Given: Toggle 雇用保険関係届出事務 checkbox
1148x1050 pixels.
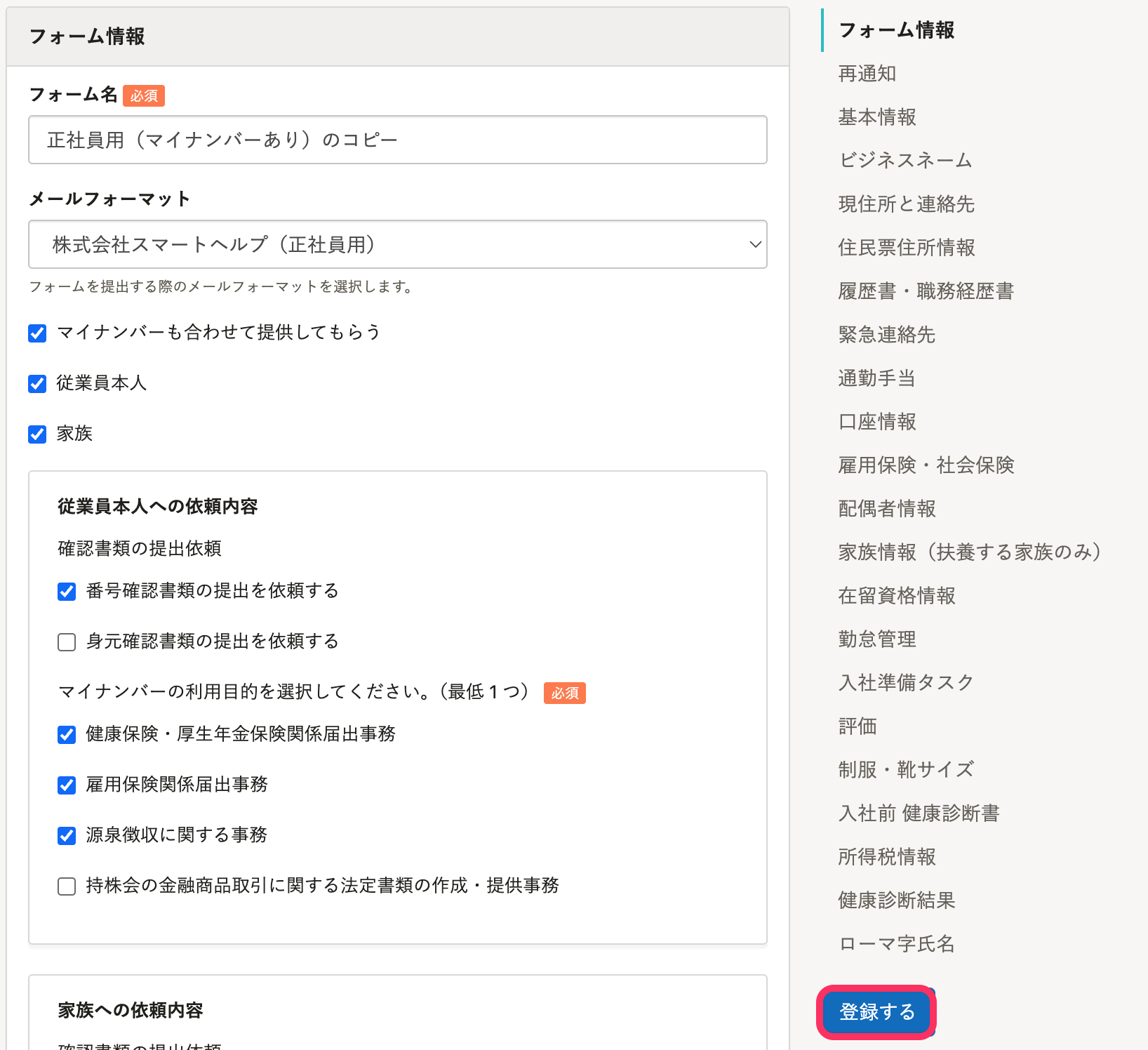Looking at the screenshot, I should point(67,785).
